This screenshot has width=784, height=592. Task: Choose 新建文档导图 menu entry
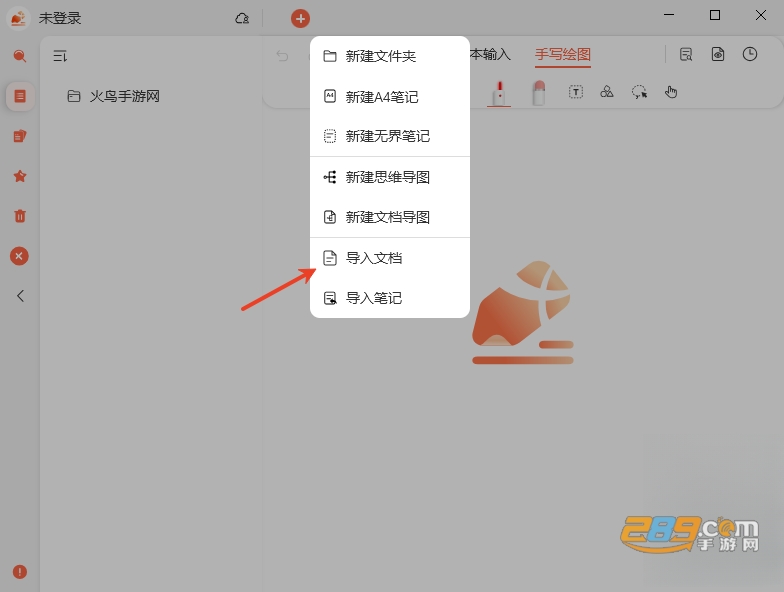[x=390, y=217]
